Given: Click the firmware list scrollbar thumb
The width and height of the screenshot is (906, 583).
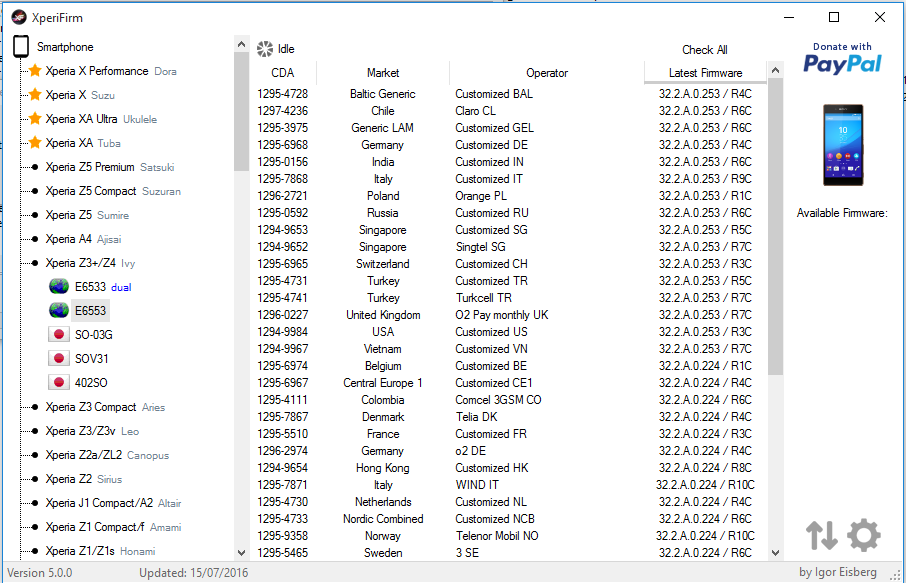Looking at the screenshot, I should 775,226.
